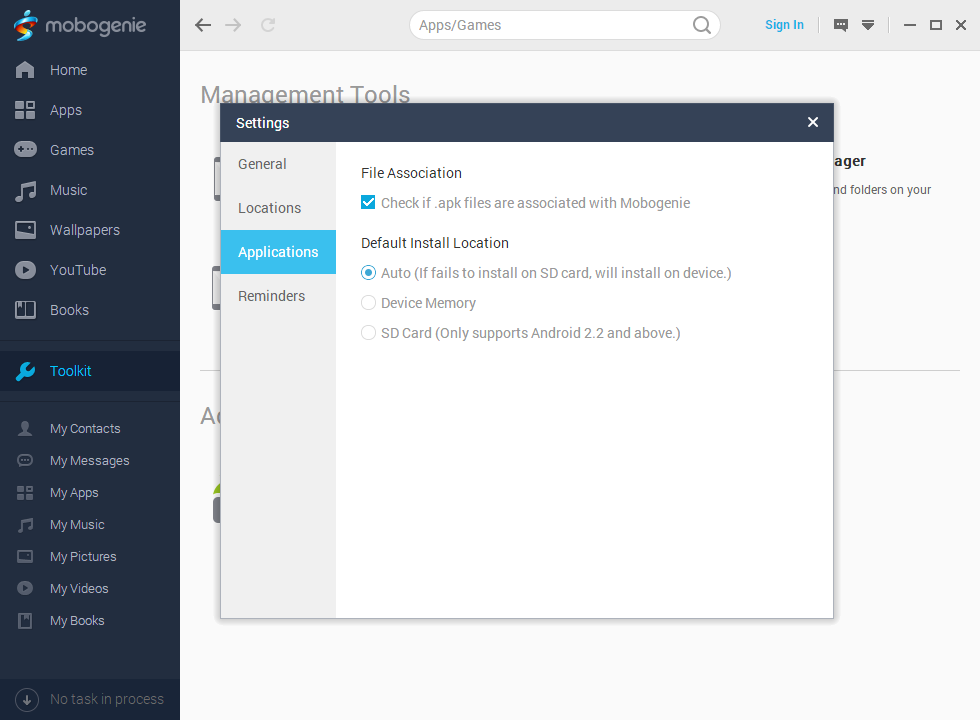Open the YouTube play icon
Image resolution: width=980 pixels, height=720 pixels.
pos(25,270)
